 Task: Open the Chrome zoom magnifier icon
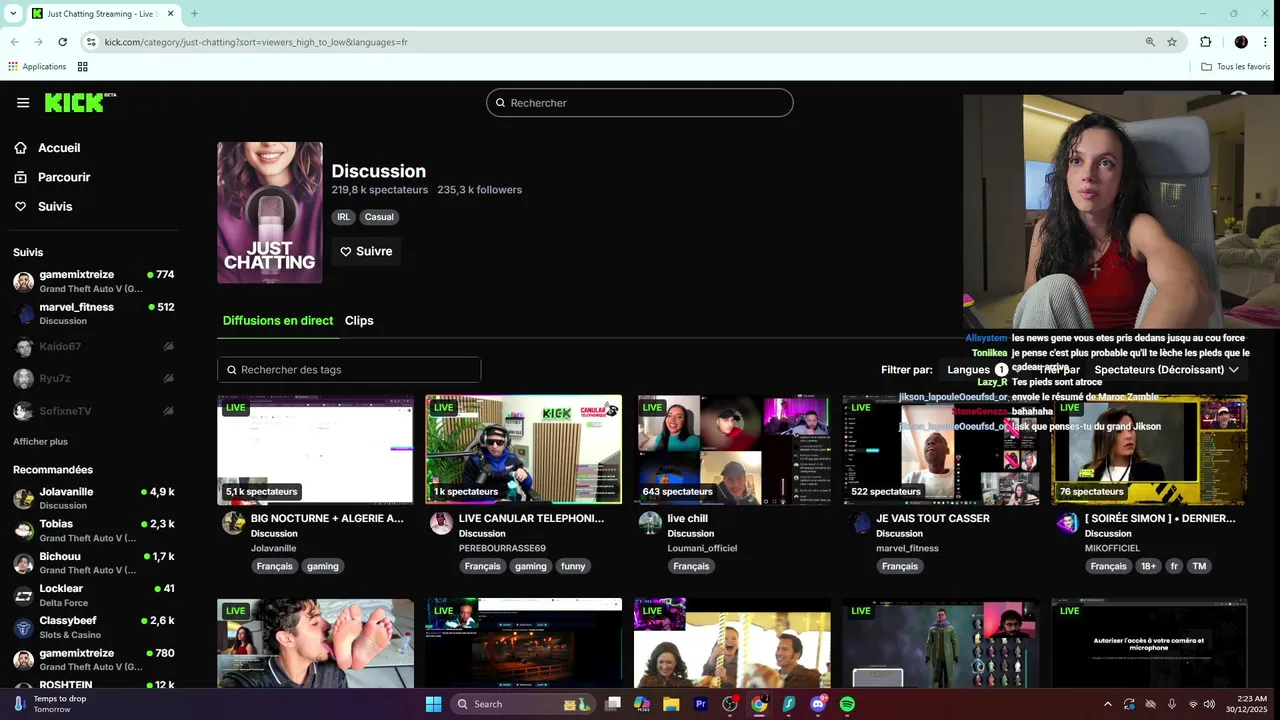(x=1150, y=42)
